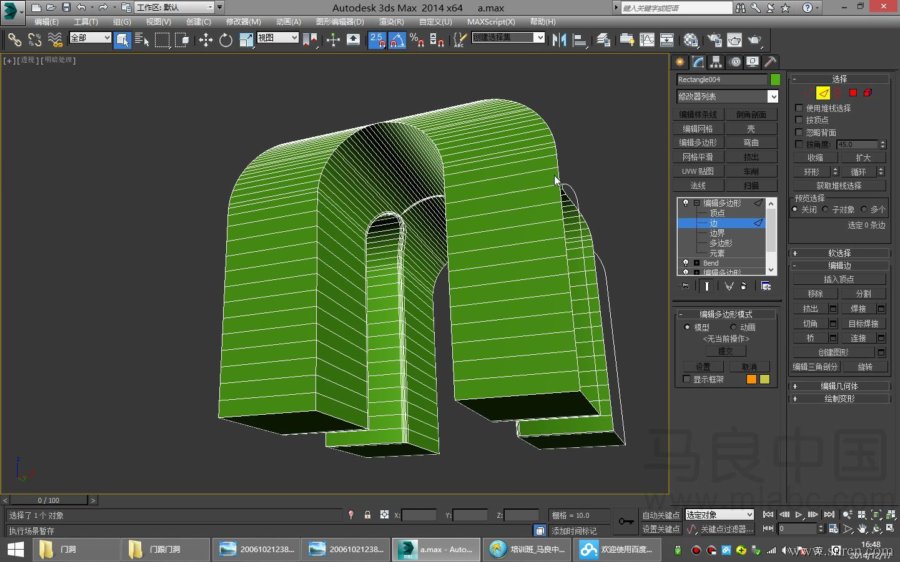
Task: Switch to the Modify command panel tab
Action: coord(699,62)
